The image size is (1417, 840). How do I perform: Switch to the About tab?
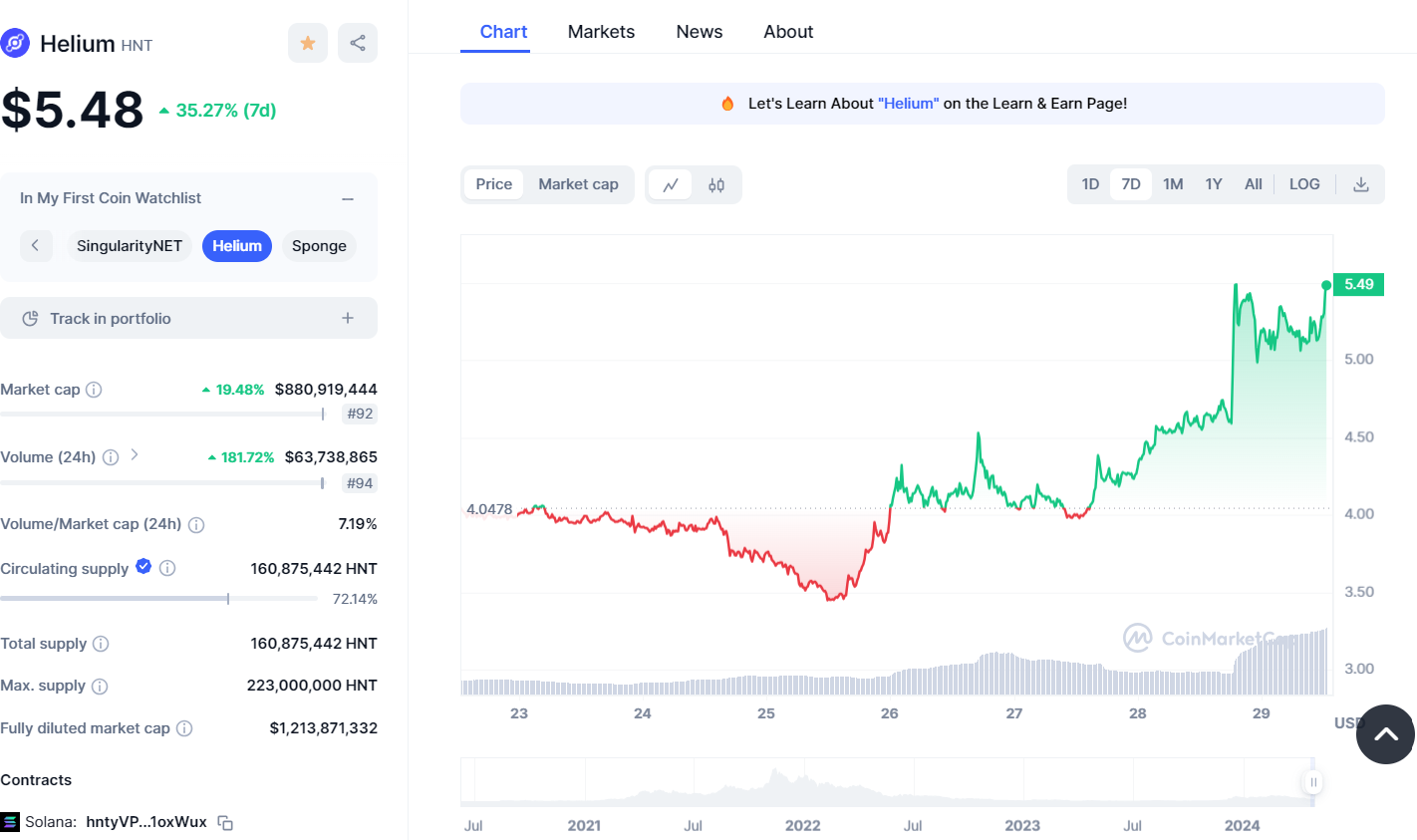point(788,32)
